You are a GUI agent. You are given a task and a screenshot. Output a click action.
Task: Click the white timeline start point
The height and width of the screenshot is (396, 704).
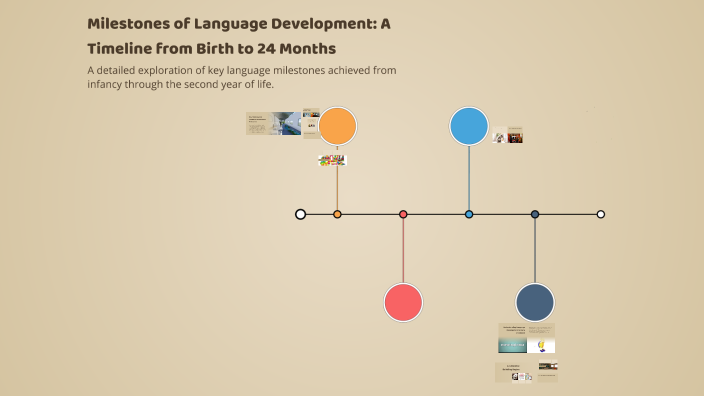pyautogui.click(x=300, y=214)
